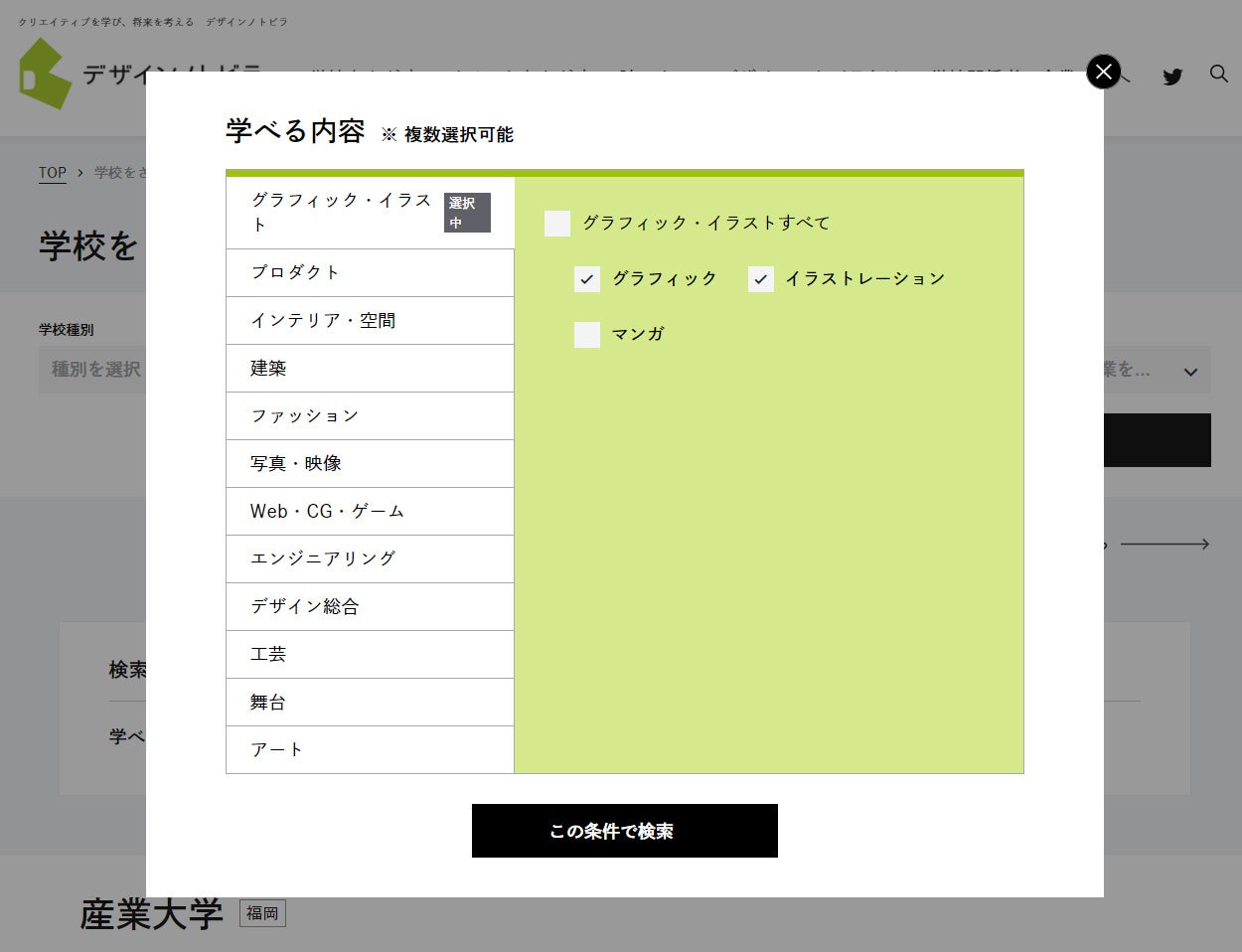The height and width of the screenshot is (952, 1242).
Task: Uncheck the イラストレーション checkbox
Action: [760, 279]
